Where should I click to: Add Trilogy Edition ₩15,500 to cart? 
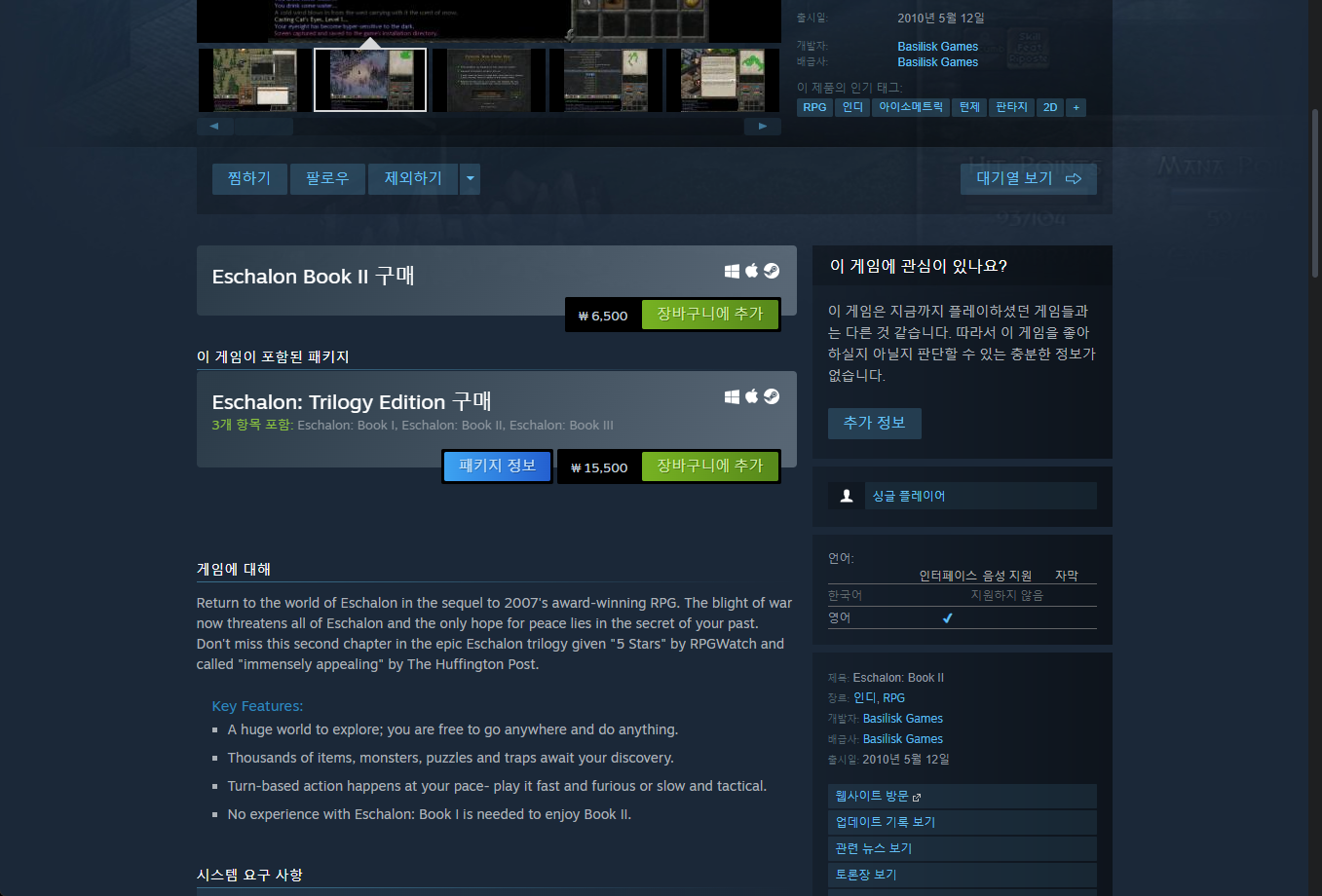(x=710, y=467)
